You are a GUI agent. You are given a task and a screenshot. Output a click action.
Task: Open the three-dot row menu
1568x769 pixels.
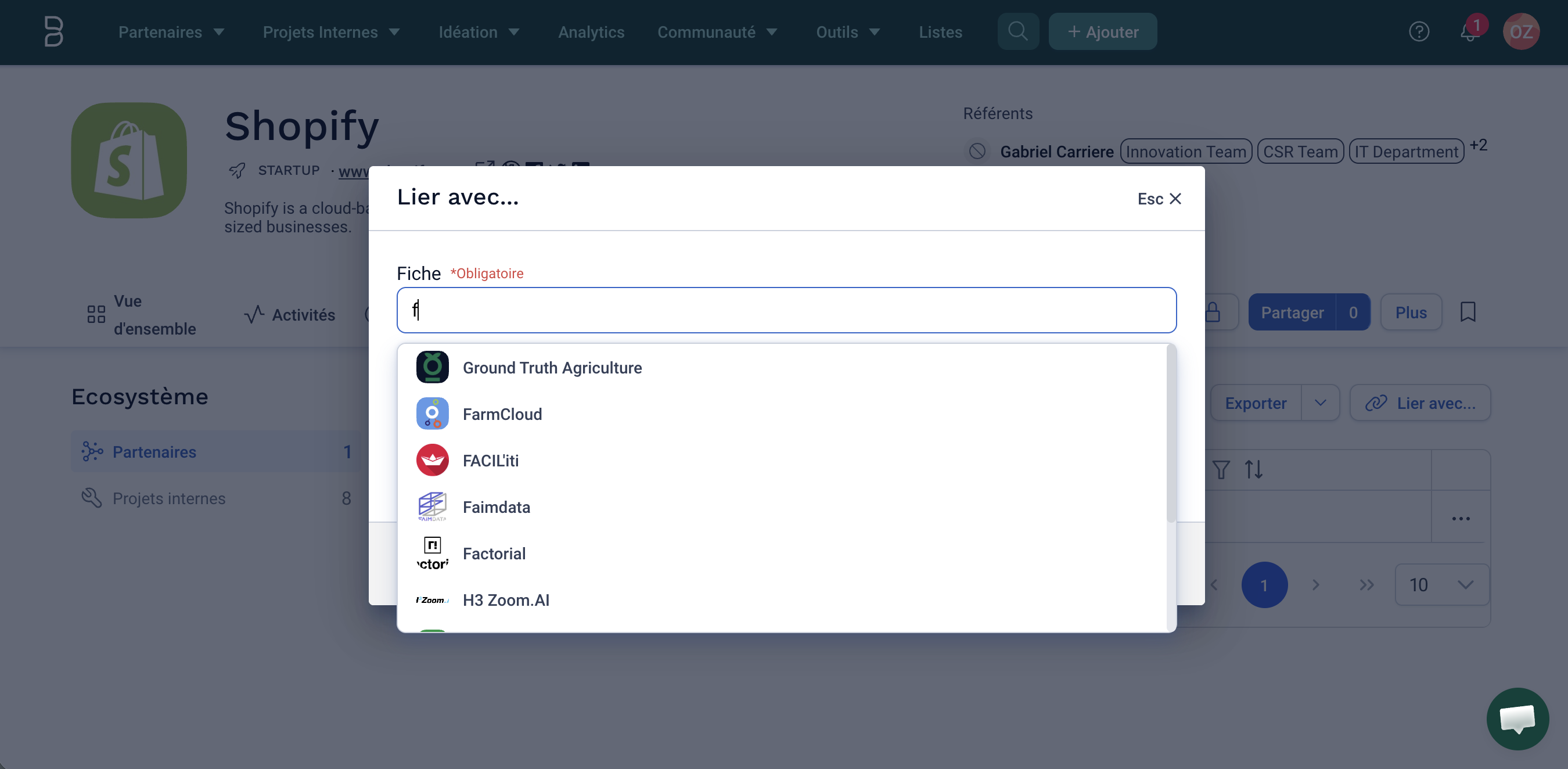point(1460,519)
